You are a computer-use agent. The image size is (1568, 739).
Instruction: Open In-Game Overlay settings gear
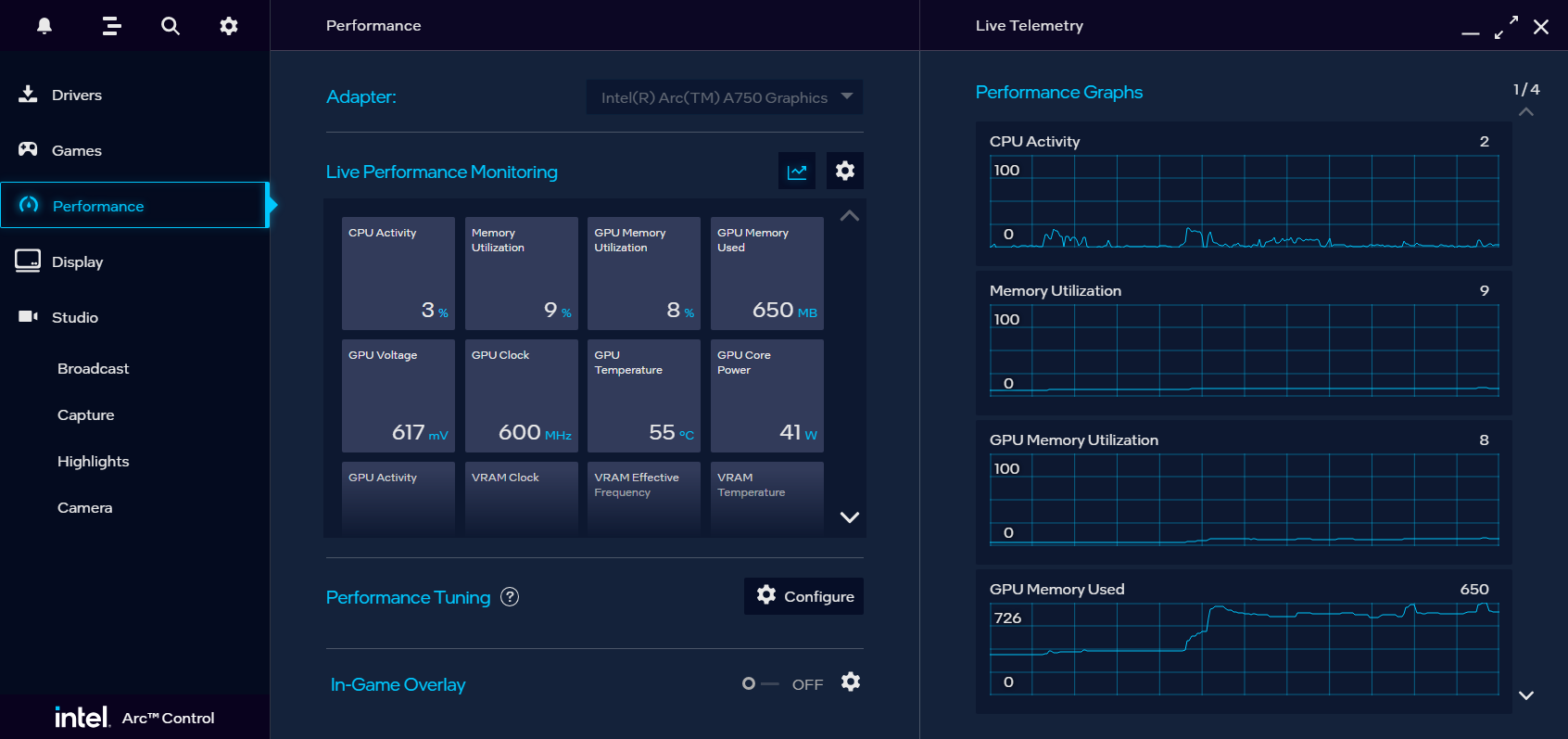click(851, 682)
